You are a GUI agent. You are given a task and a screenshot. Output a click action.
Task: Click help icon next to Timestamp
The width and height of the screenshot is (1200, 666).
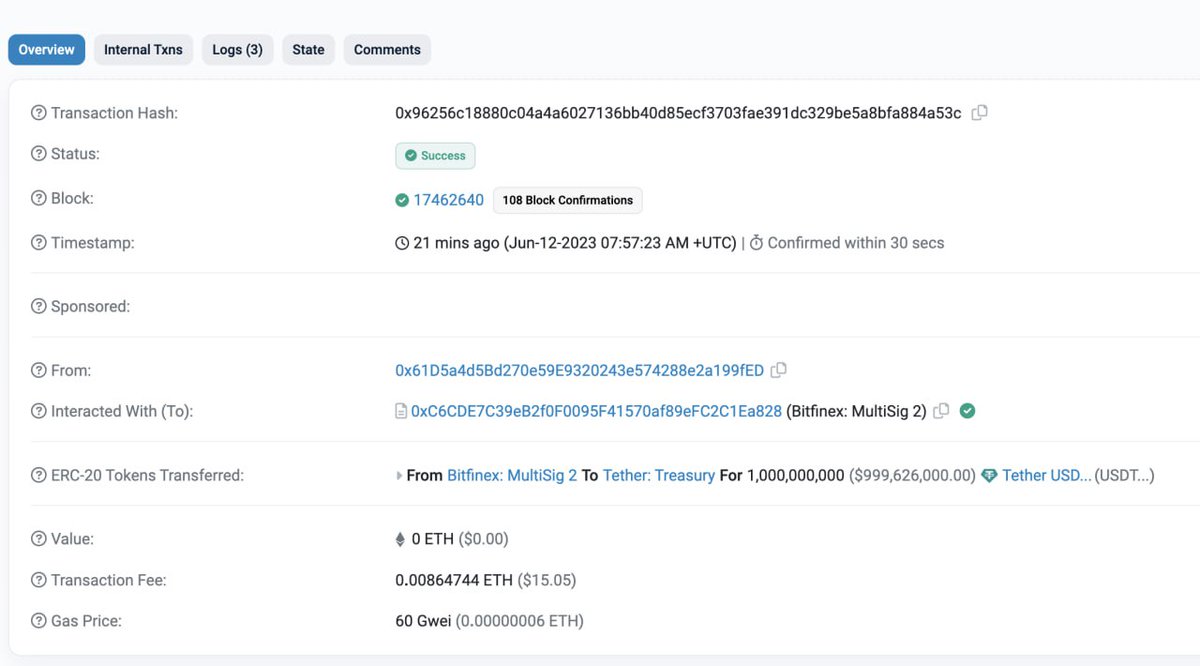click(x=39, y=242)
